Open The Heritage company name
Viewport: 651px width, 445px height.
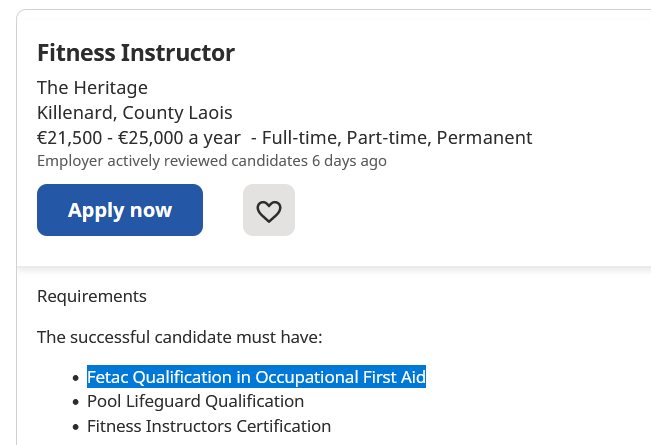(x=92, y=87)
